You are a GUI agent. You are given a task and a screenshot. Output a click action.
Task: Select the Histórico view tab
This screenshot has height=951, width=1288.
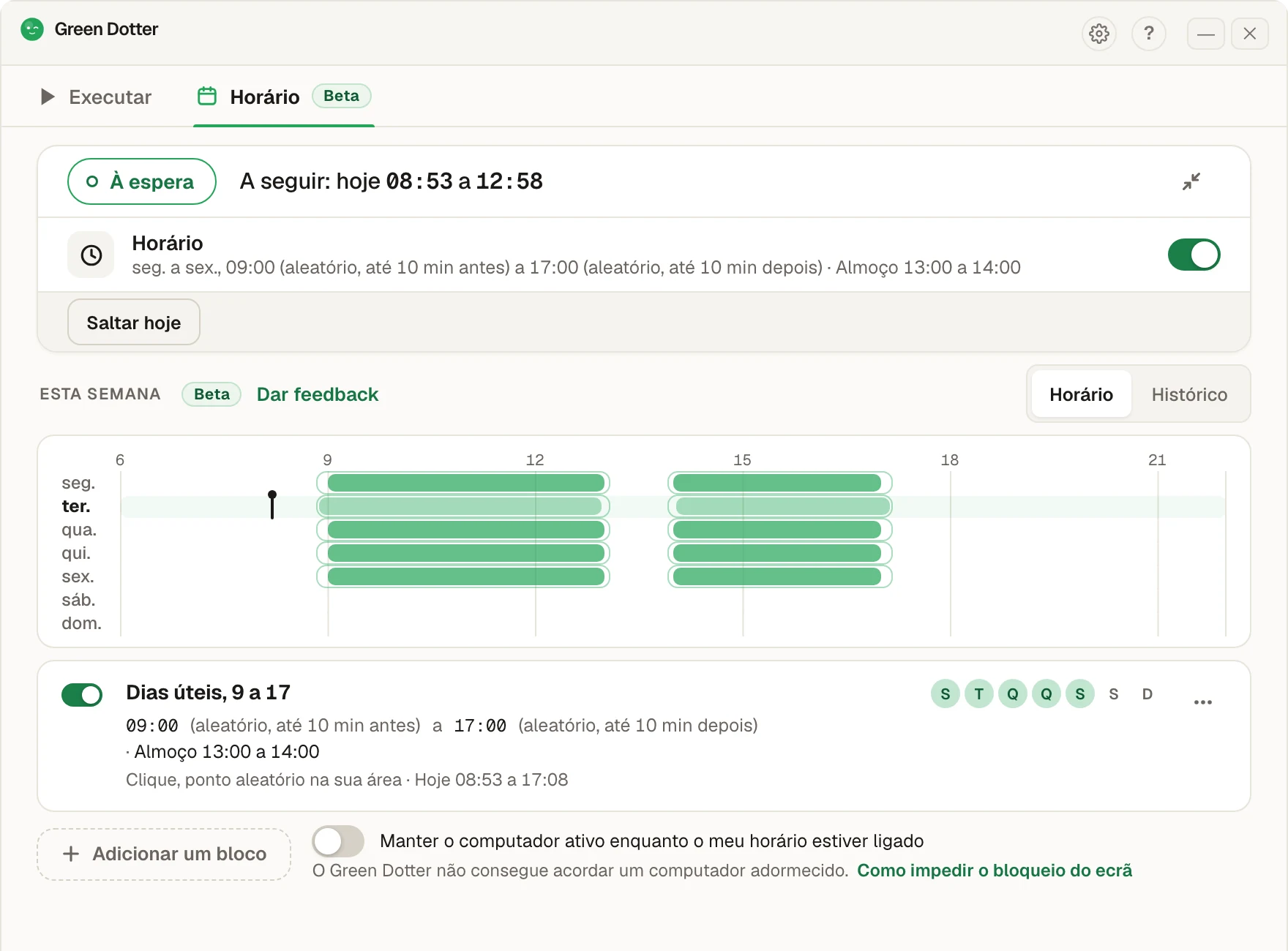pyautogui.click(x=1189, y=394)
